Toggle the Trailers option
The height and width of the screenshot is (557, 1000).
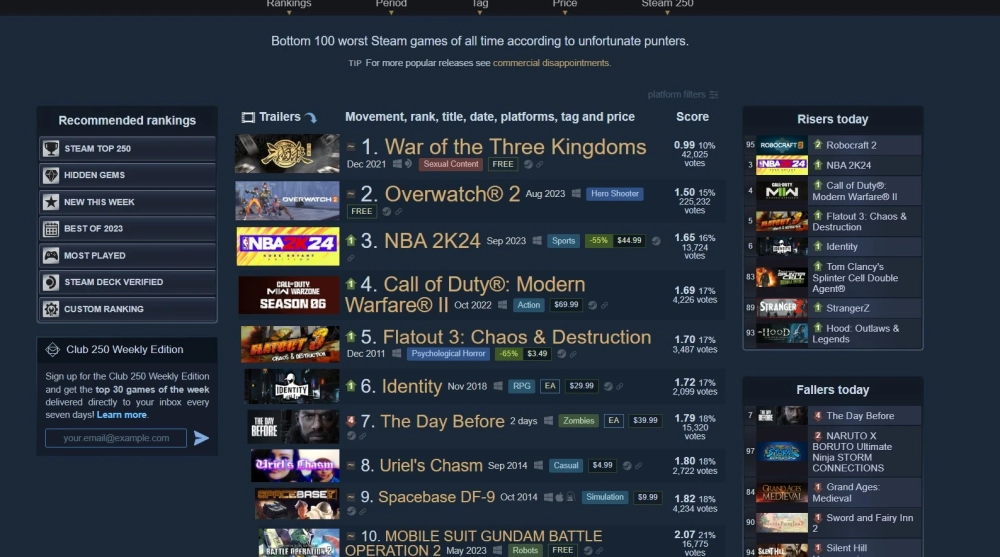point(279,117)
